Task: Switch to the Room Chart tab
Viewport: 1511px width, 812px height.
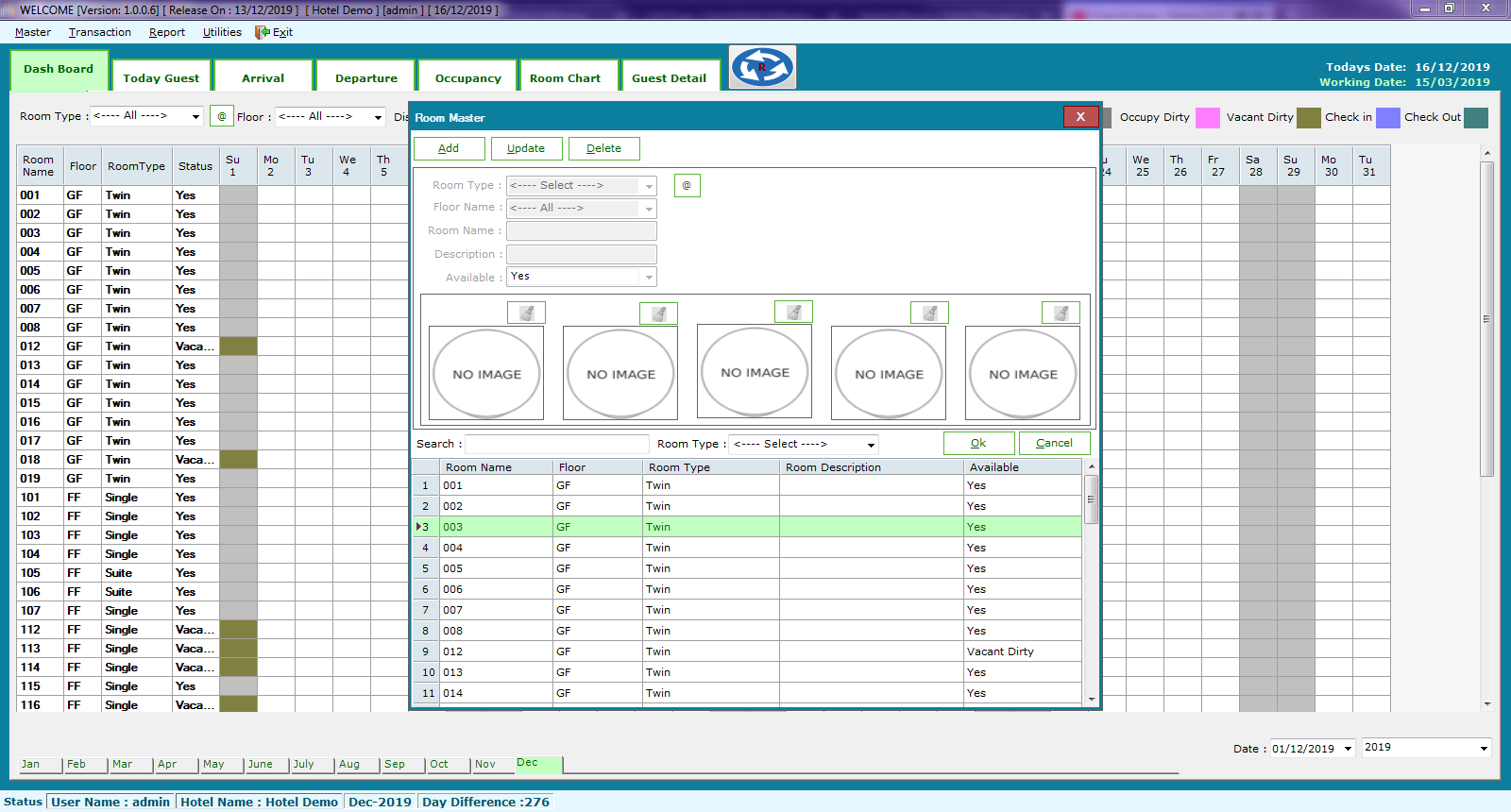Action: click(x=565, y=78)
